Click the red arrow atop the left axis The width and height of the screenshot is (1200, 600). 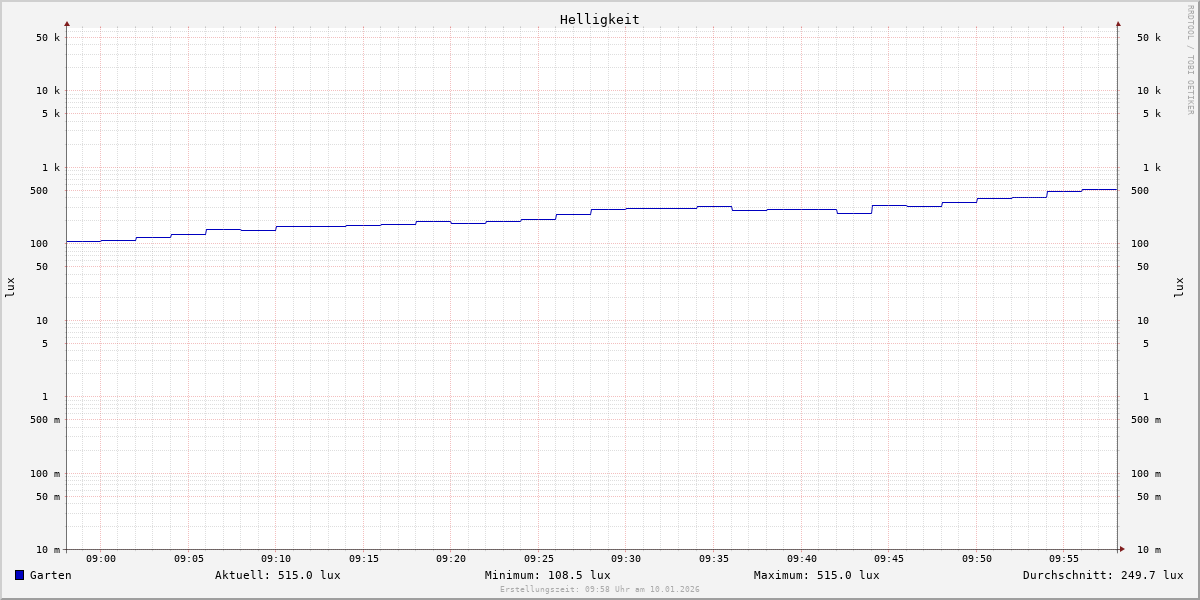tap(67, 23)
